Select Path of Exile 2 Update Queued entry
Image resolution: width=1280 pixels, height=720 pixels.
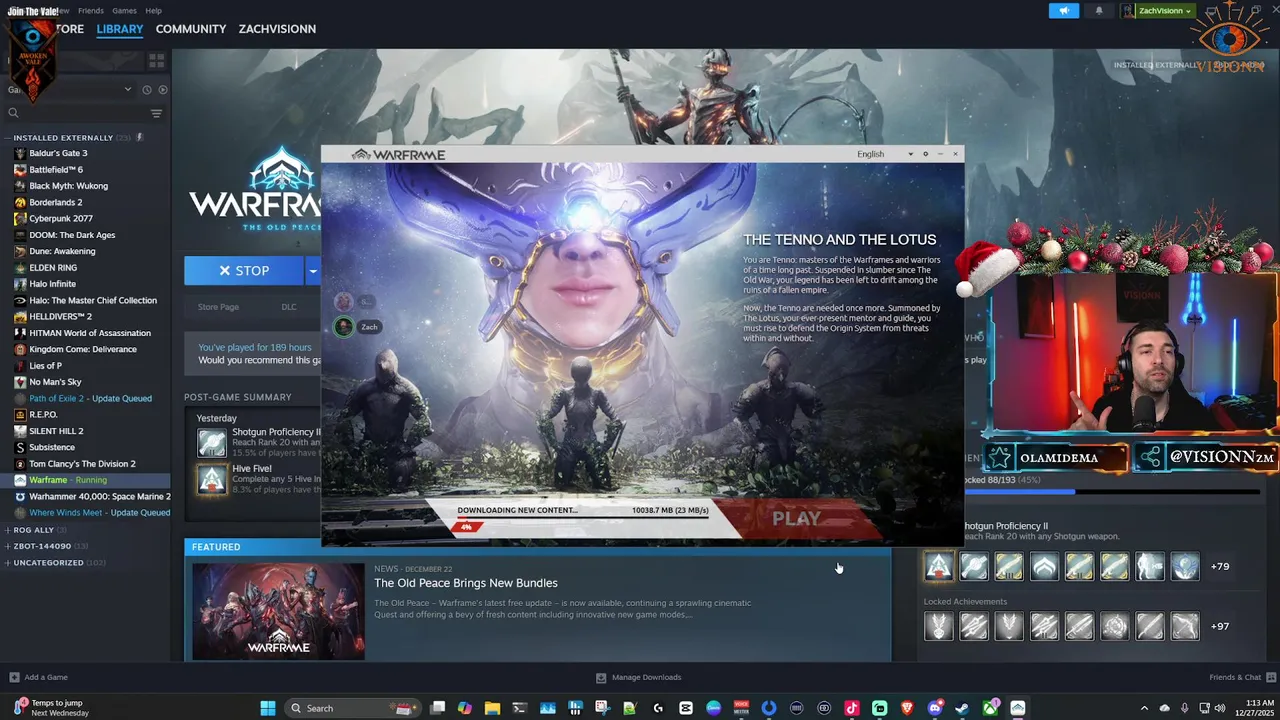click(90, 398)
